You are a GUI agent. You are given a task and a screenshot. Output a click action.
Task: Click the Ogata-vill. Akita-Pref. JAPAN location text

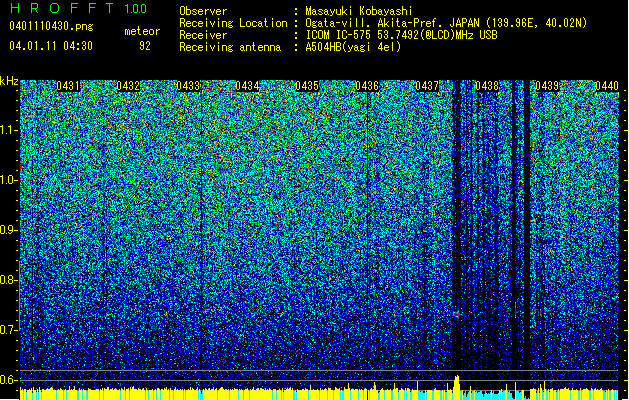pyautogui.click(x=446, y=23)
